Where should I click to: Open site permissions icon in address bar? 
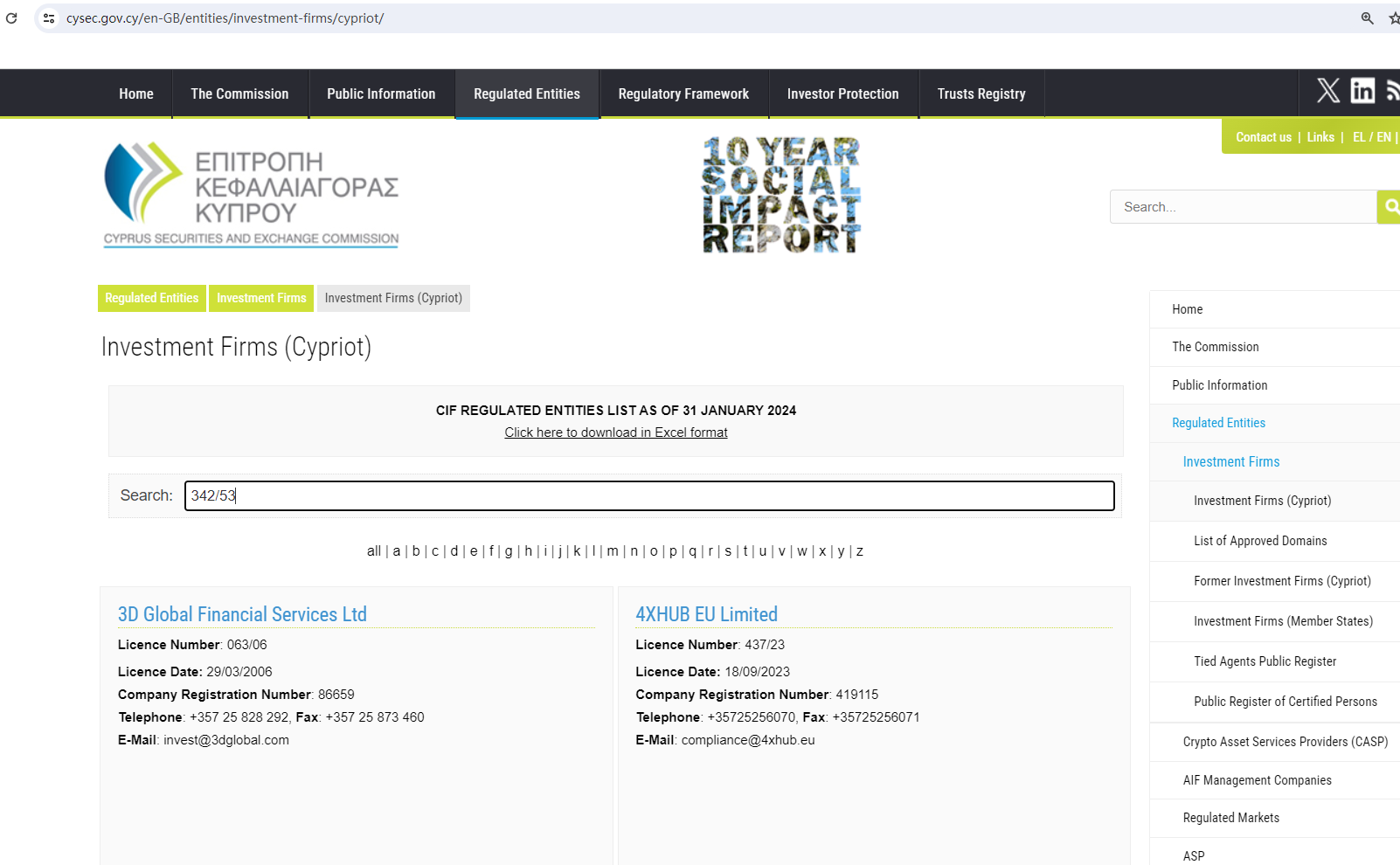[x=48, y=17]
